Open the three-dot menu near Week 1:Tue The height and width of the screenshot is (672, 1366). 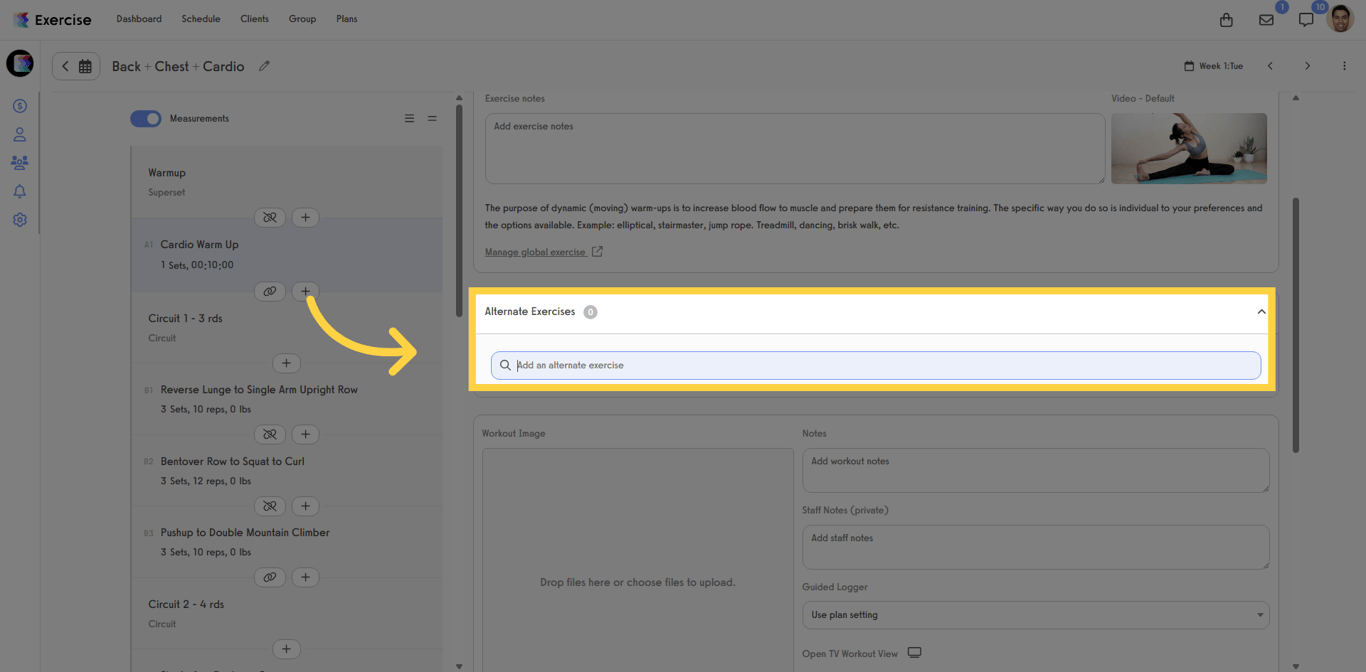click(x=1345, y=65)
